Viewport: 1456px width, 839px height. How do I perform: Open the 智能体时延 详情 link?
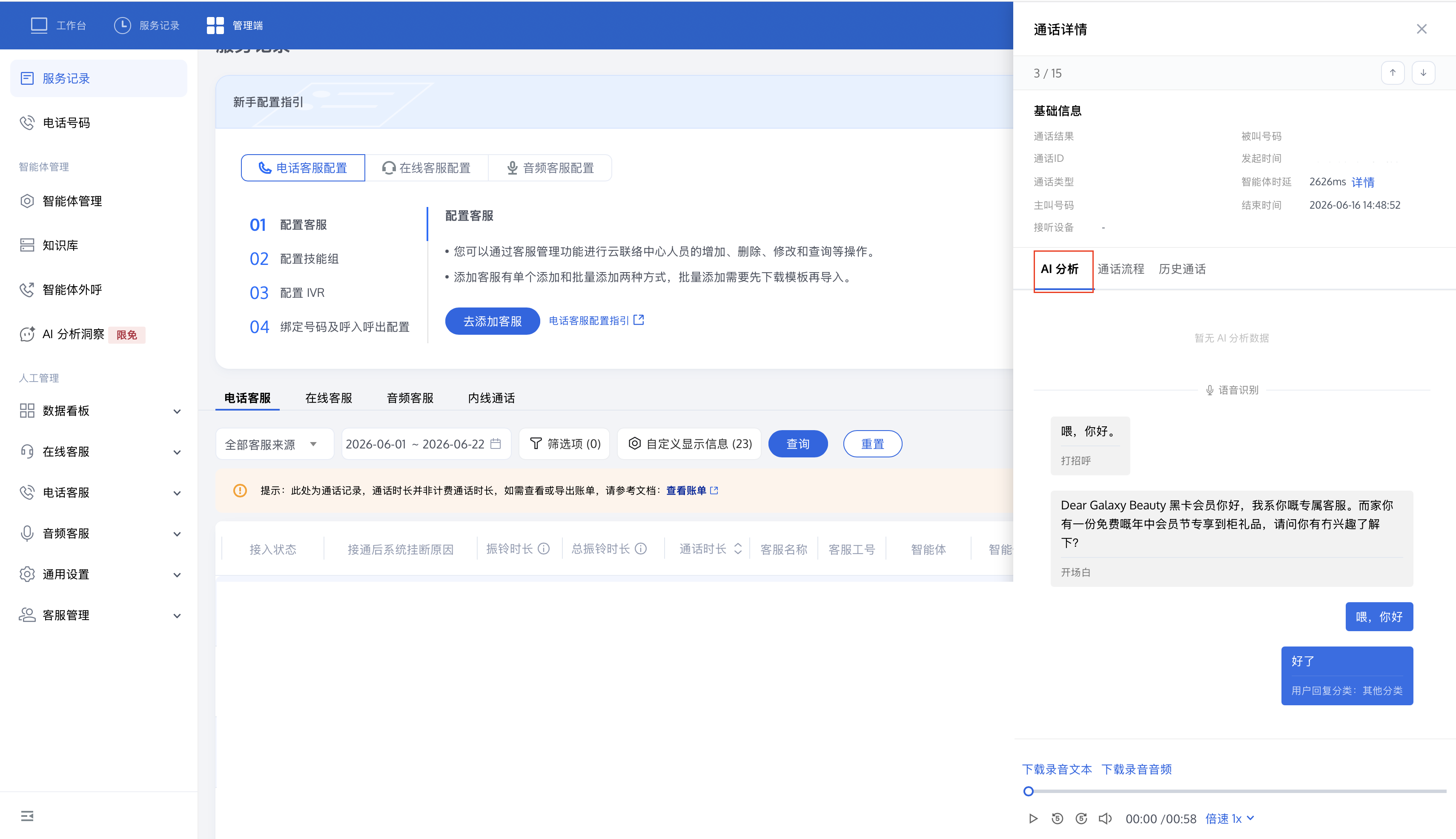(1363, 182)
